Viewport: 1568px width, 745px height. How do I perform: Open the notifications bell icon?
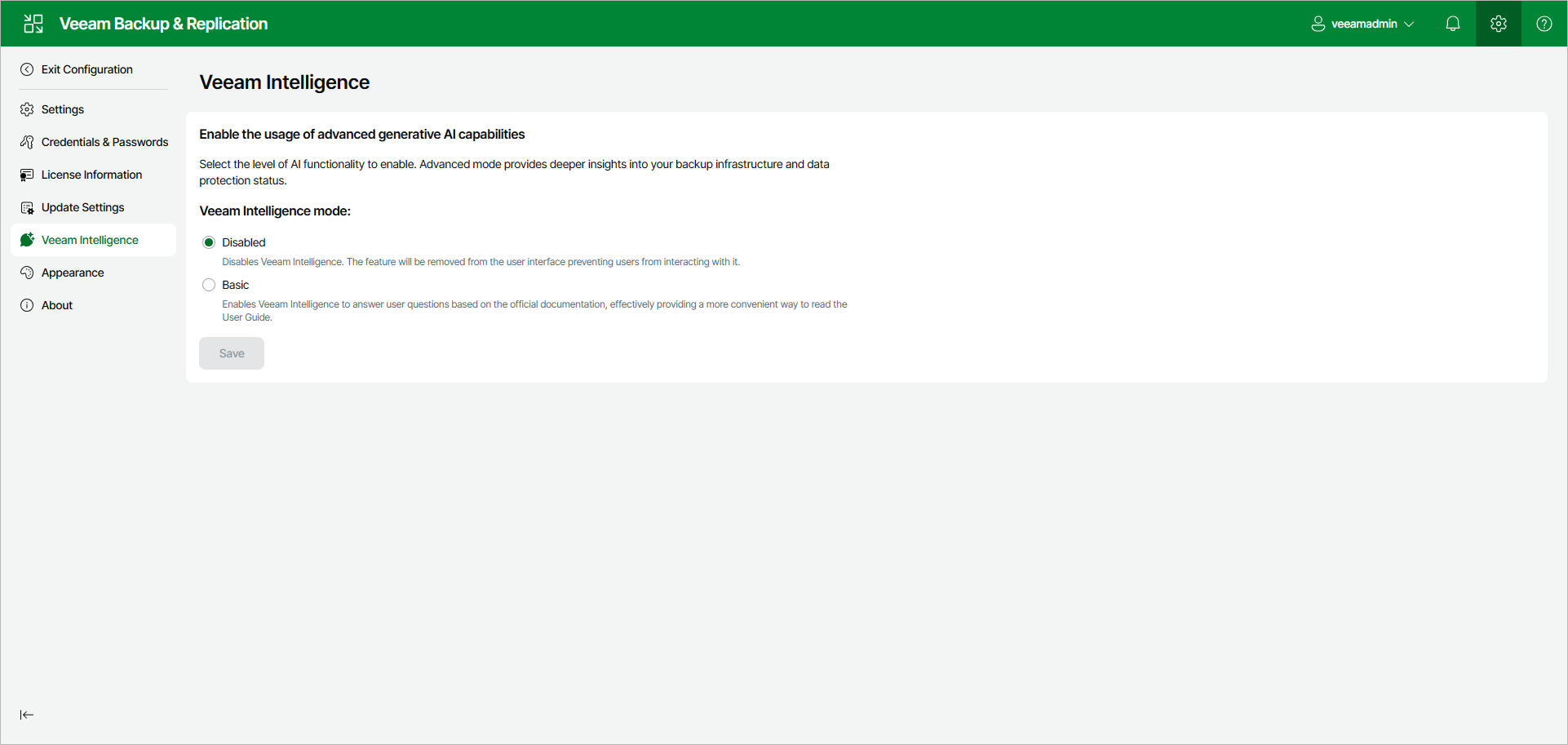tap(1453, 24)
